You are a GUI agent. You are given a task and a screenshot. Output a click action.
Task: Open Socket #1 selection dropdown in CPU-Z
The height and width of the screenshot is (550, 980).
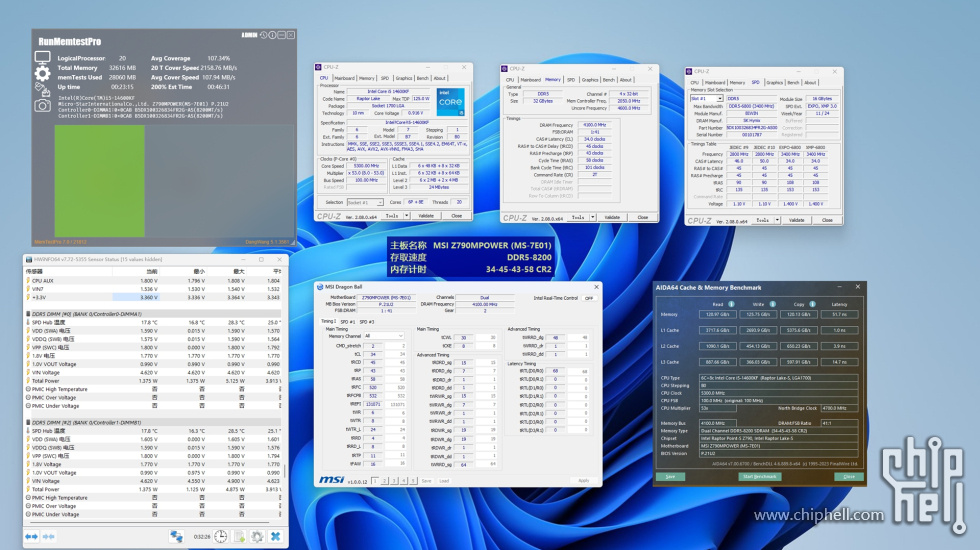pyautogui.click(x=365, y=202)
